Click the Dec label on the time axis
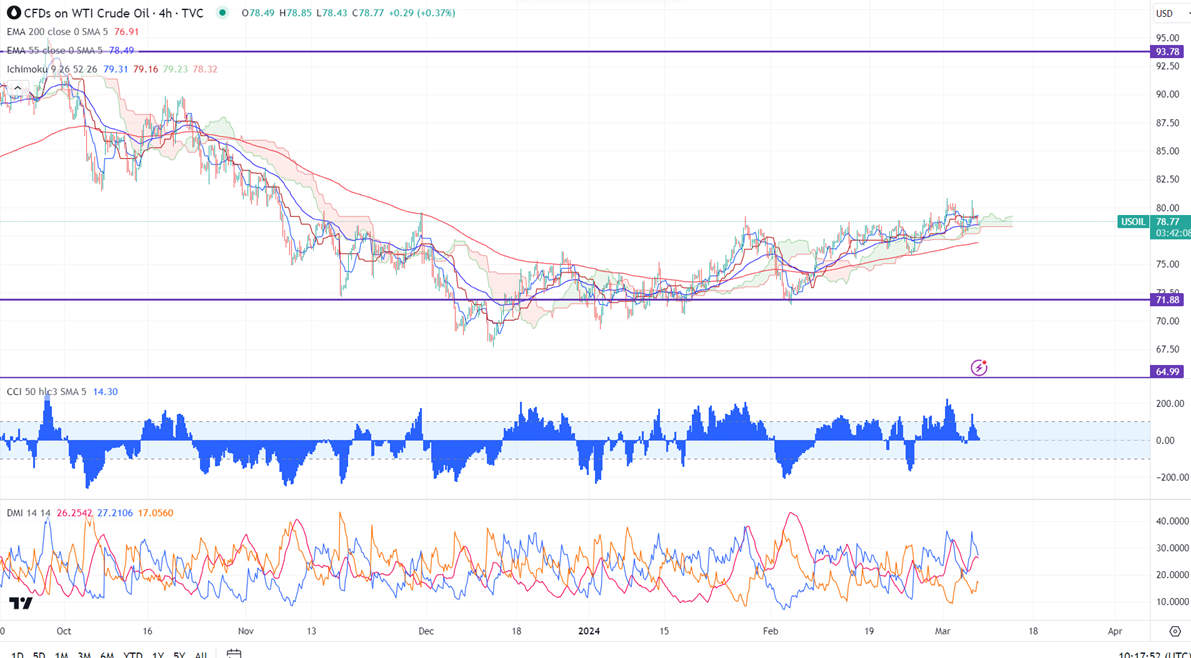This screenshot has width=1191, height=658. tap(425, 631)
